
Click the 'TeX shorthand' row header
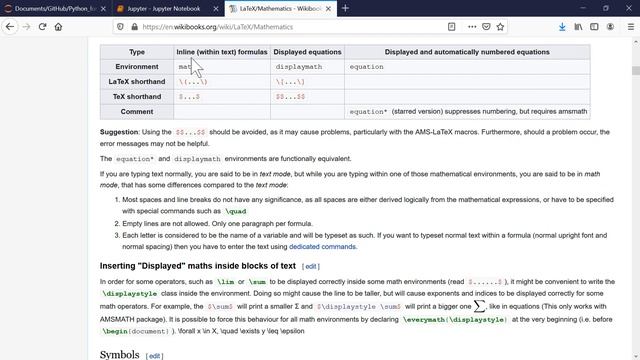click(x=137, y=97)
